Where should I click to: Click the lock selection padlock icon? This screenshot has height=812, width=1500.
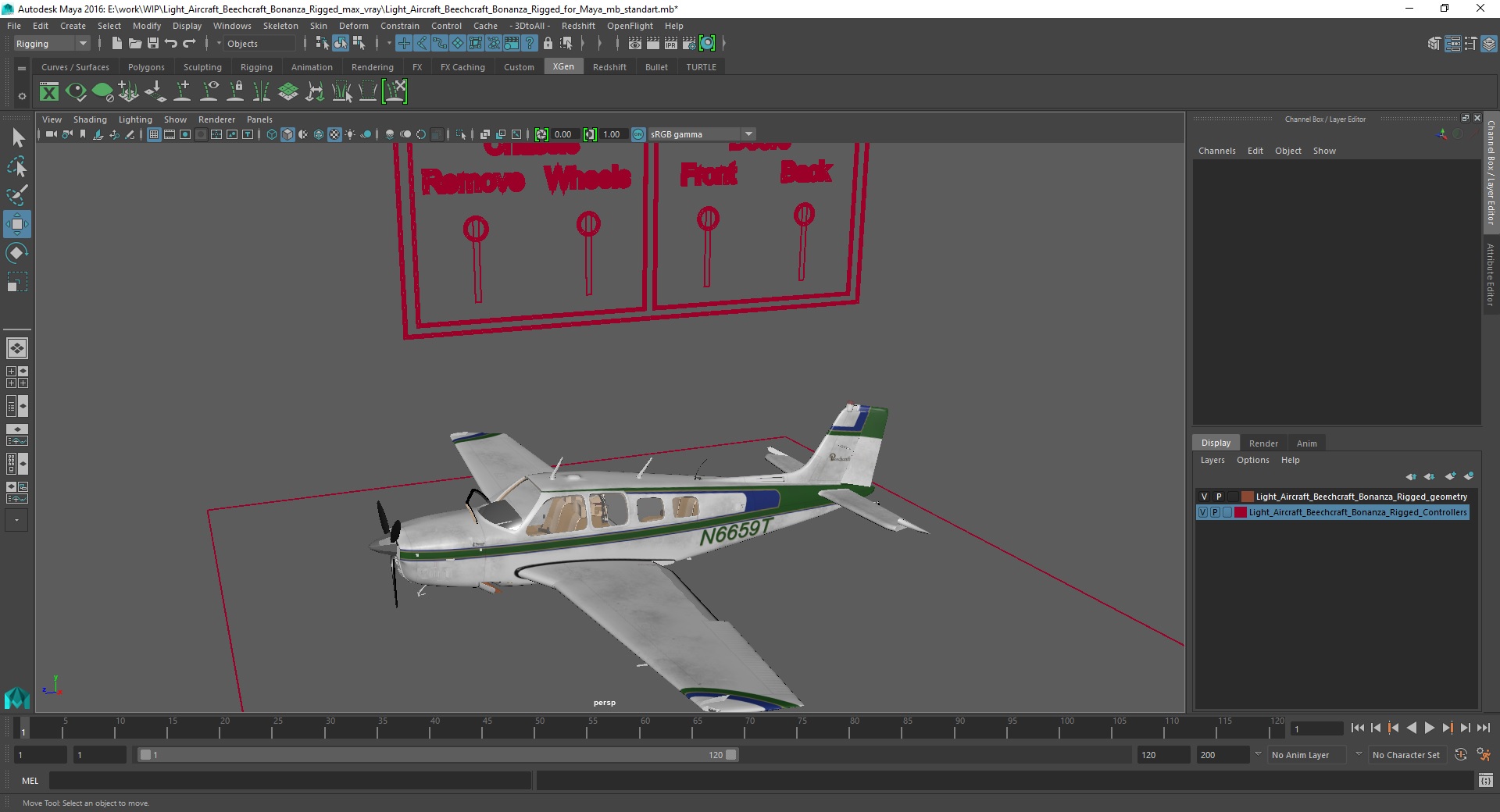[x=548, y=44]
